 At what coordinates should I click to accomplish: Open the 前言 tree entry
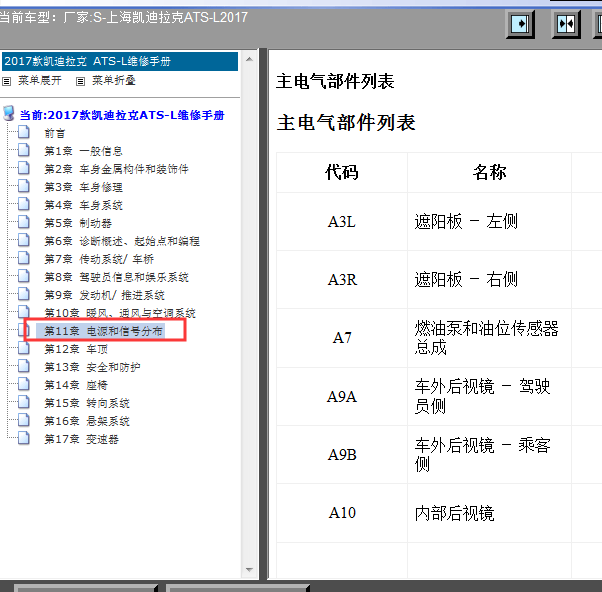(55, 134)
